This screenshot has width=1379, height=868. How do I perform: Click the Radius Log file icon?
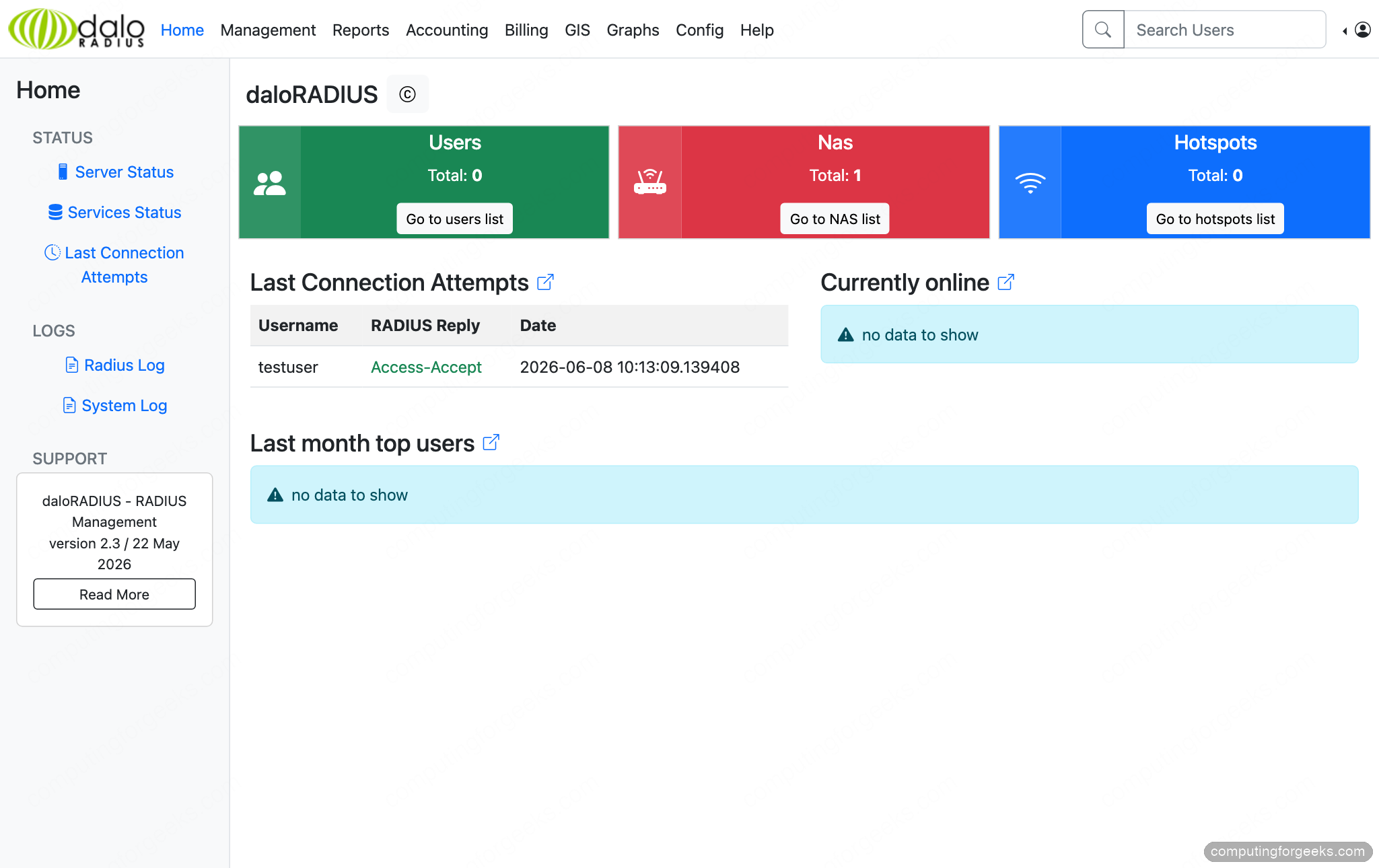click(x=71, y=365)
